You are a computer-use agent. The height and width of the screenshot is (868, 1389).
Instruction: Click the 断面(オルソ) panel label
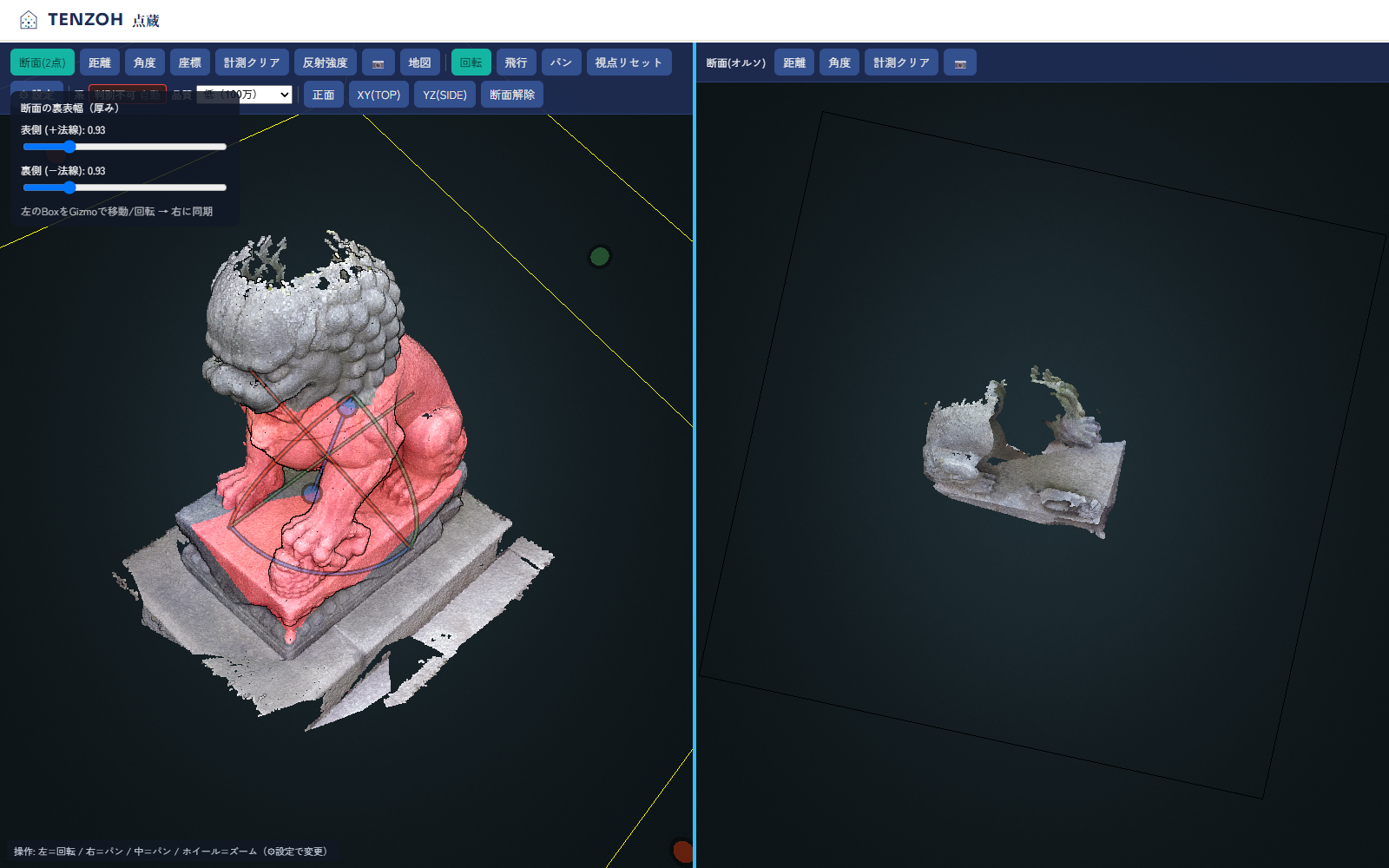pyautogui.click(x=736, y=62)
